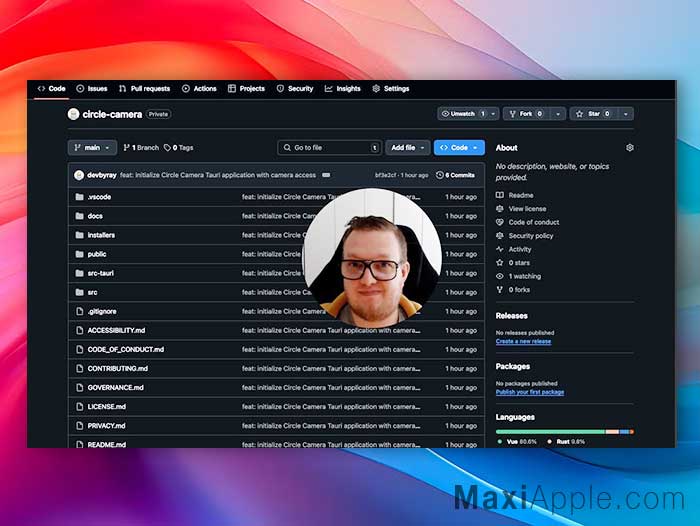Focus the Go to file search field
The height and width of the screenshot is (526, 700).
329,148
